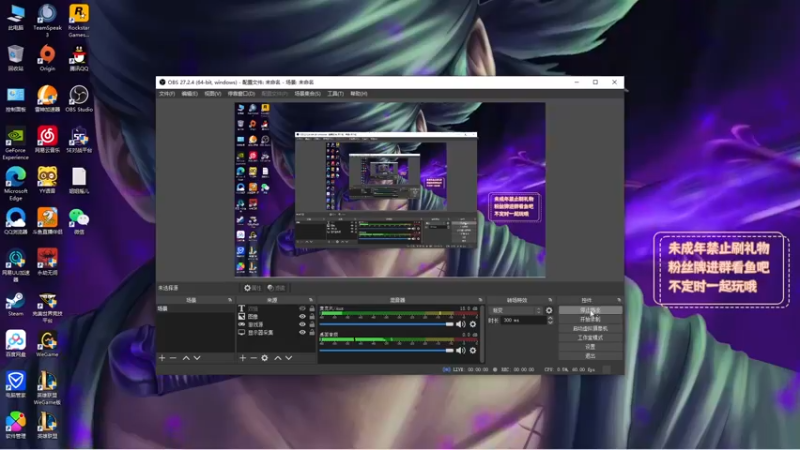Viewport: 800px width, 450px height.
Task: Enable 工作室模式 studio mode
Action: point(590,338)
